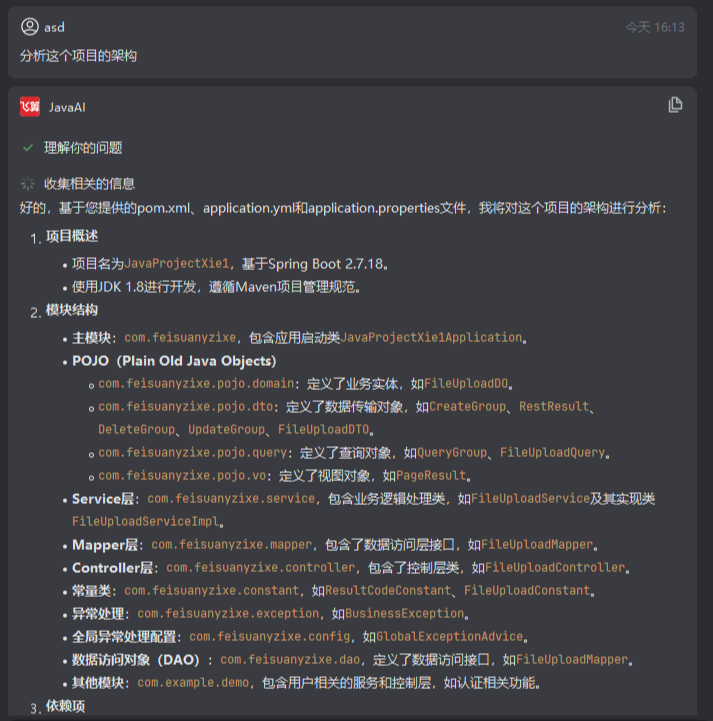
Task: Click the package com.feisuanyzixe.dao
Action: click(x=290, y=659)
